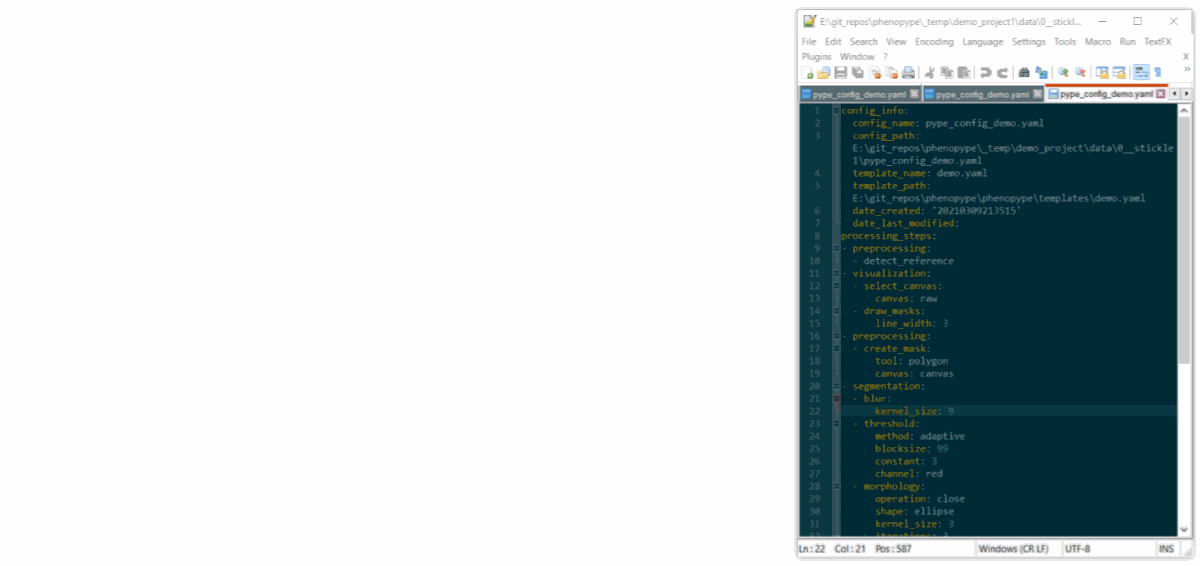Click the Open file folder icon

coord(823,73)
